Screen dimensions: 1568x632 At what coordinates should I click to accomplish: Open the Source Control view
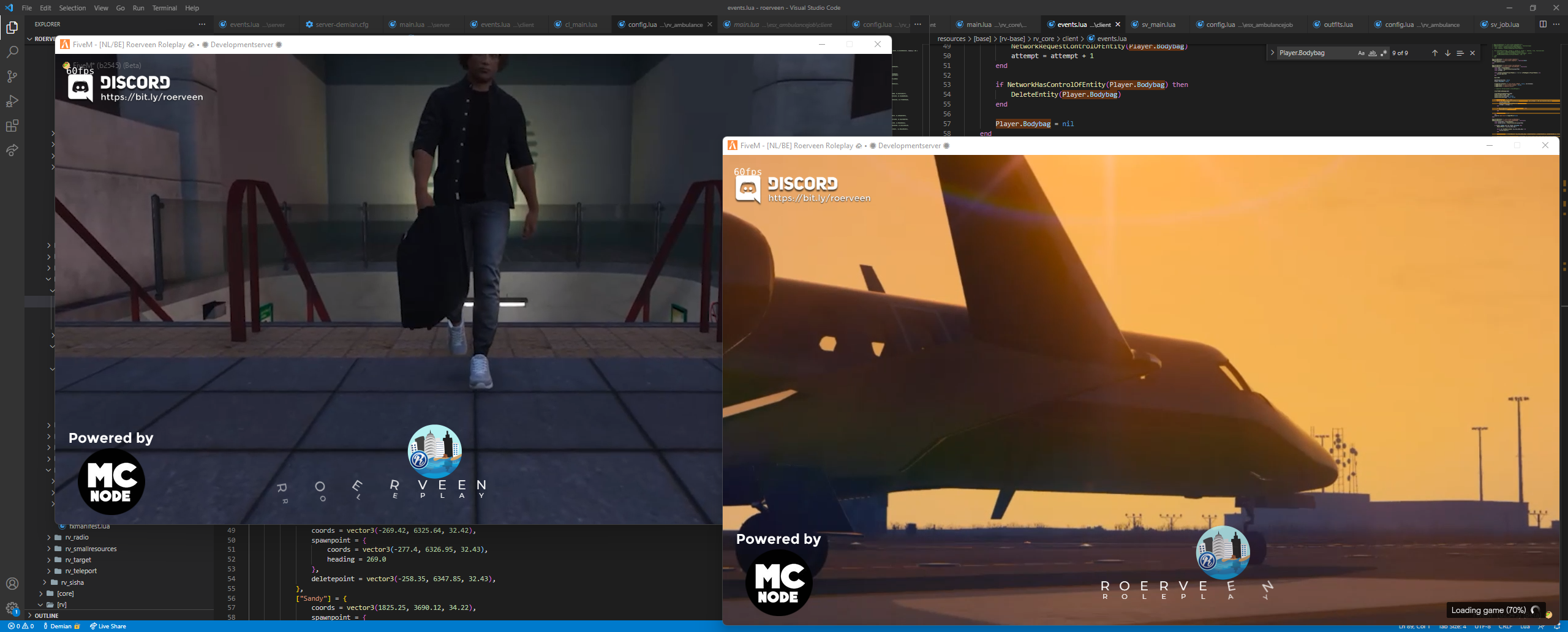(12, 77)
